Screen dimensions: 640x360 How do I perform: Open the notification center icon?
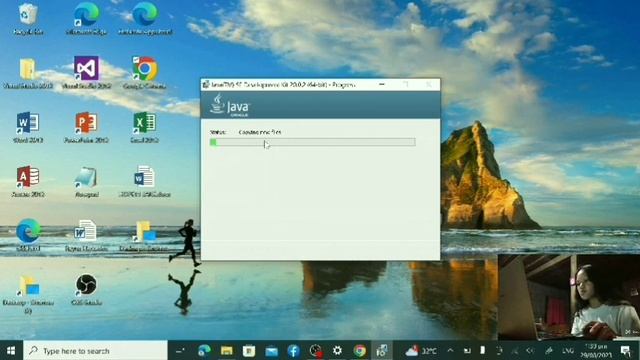click(x=625, y=351)
